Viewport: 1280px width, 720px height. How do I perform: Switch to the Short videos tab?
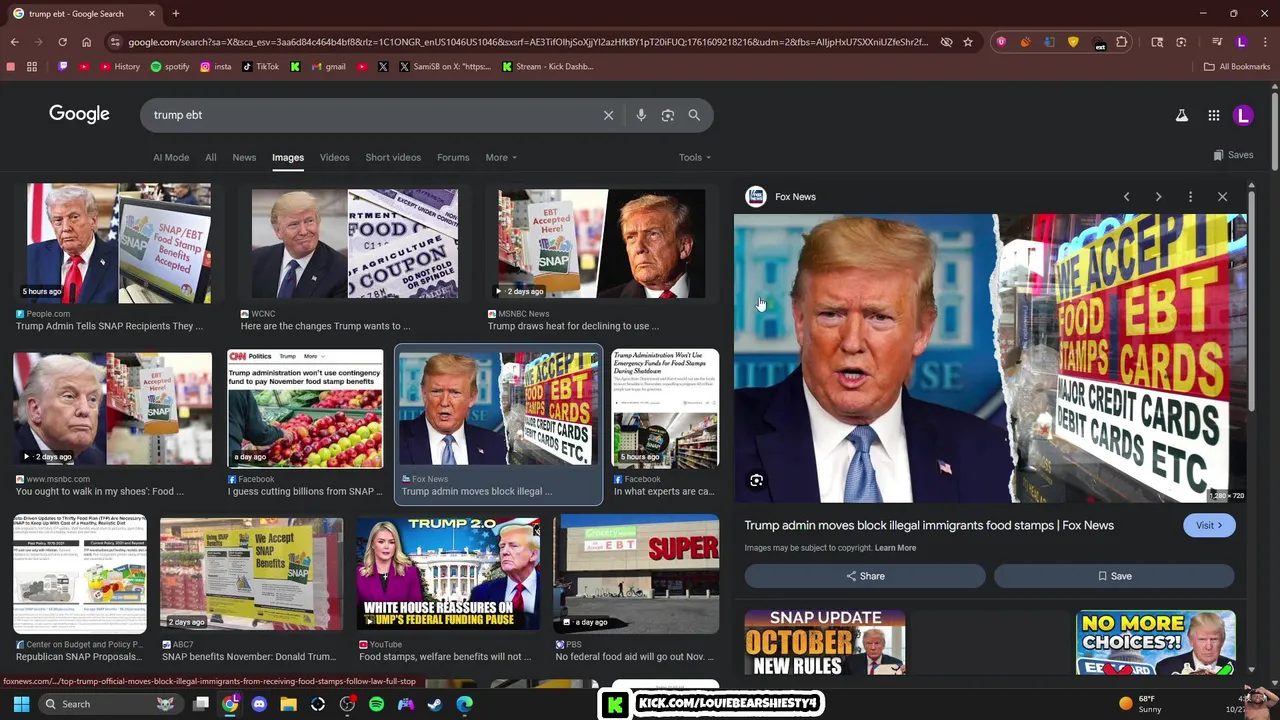click(393, 157)
